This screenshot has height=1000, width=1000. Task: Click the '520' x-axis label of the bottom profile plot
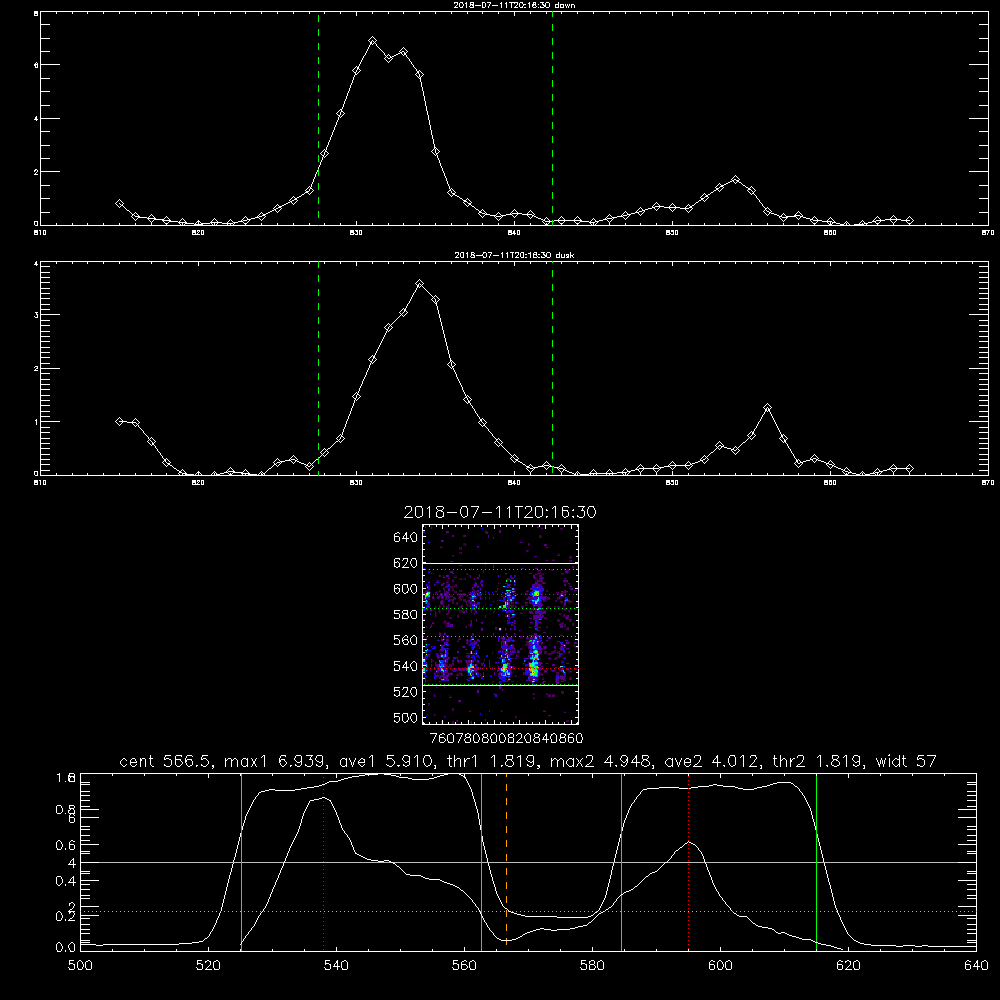click(209, 966)
